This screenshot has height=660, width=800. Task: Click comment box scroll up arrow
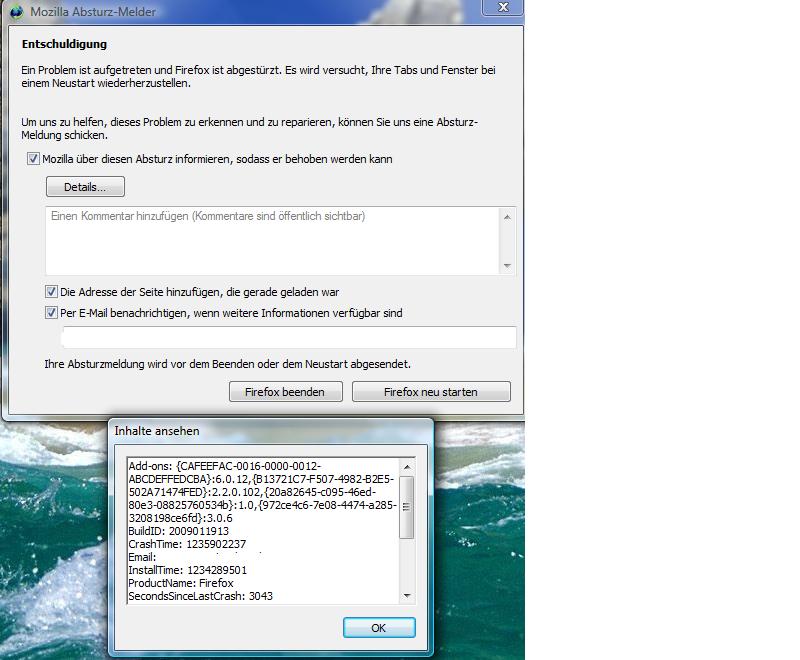coord(507,217)
